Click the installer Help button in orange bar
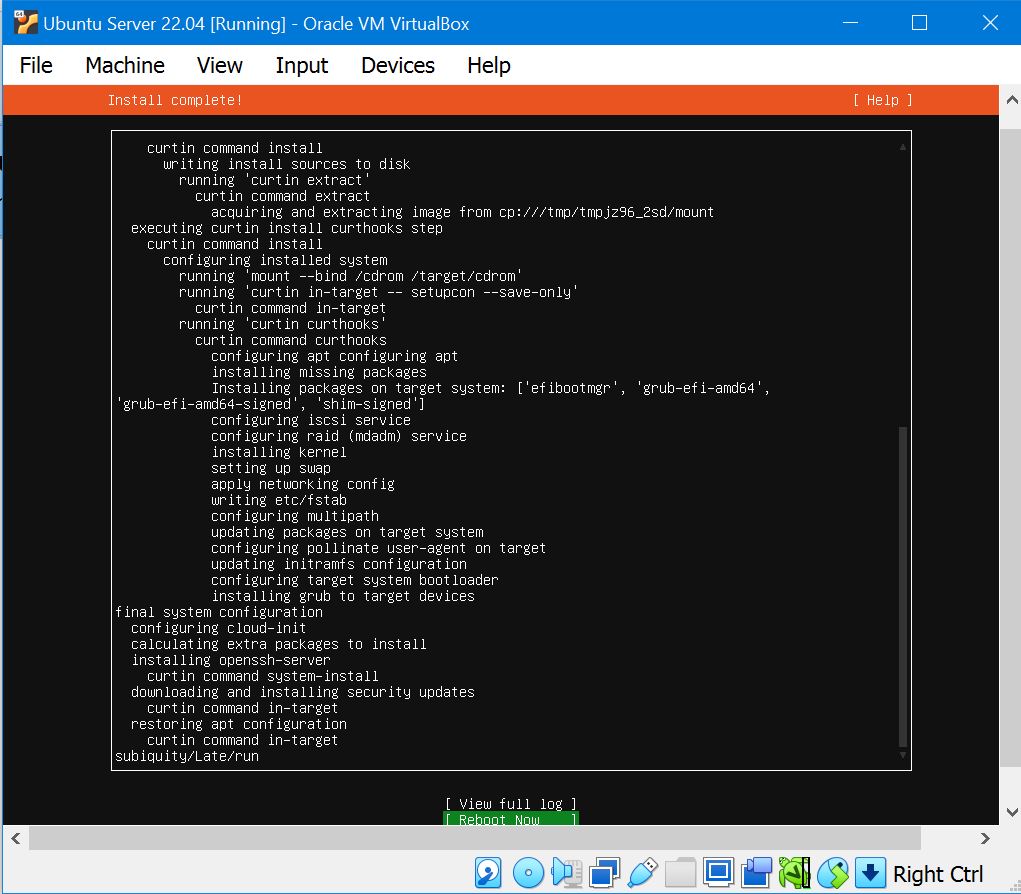 click(x=882, y=100)
